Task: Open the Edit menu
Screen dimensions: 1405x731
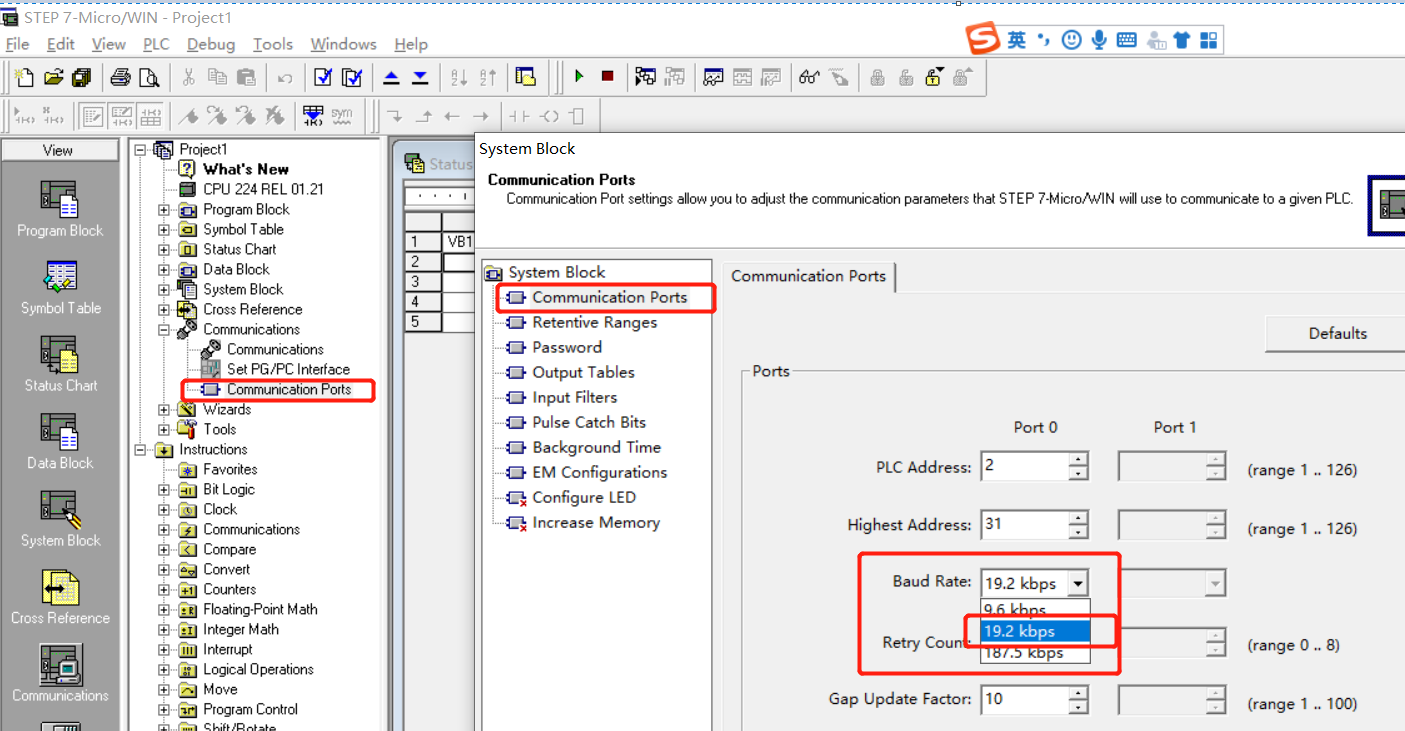Action: (61, 44)
